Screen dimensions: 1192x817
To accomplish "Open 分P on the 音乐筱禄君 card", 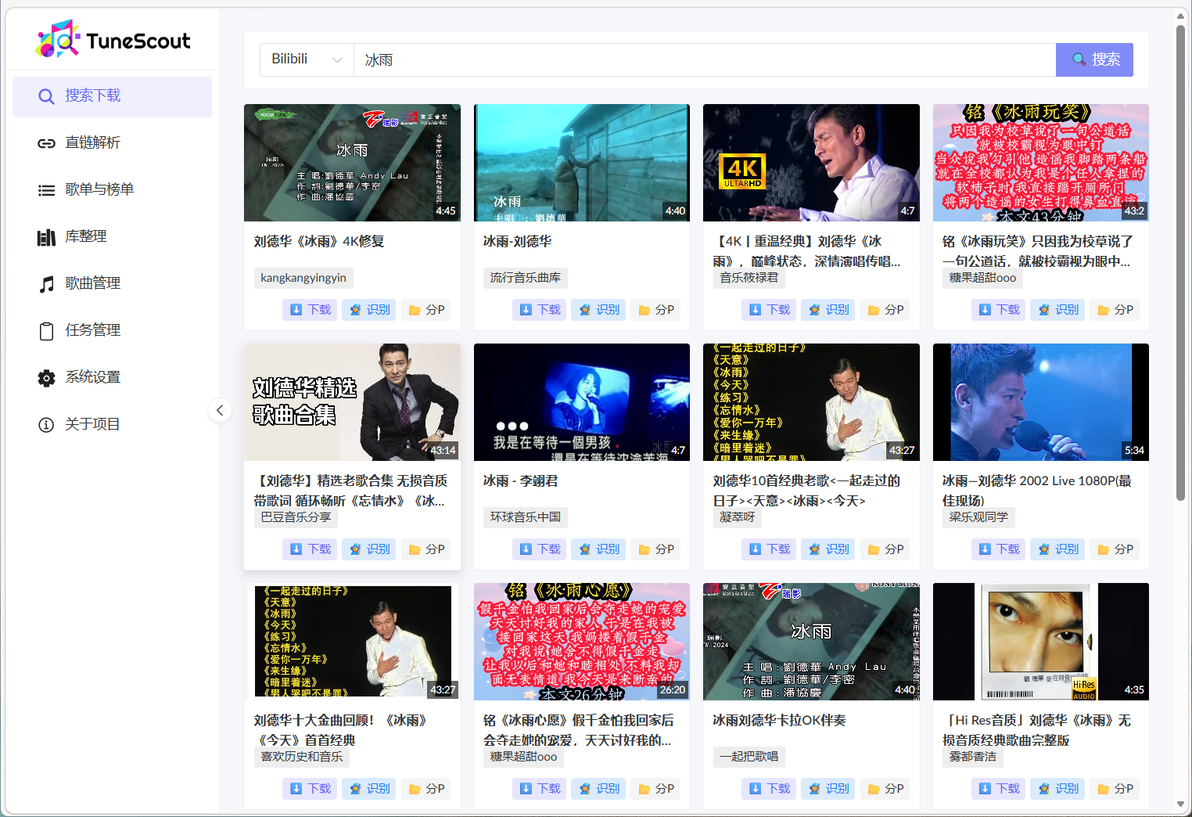I will (x=886, y=309).
